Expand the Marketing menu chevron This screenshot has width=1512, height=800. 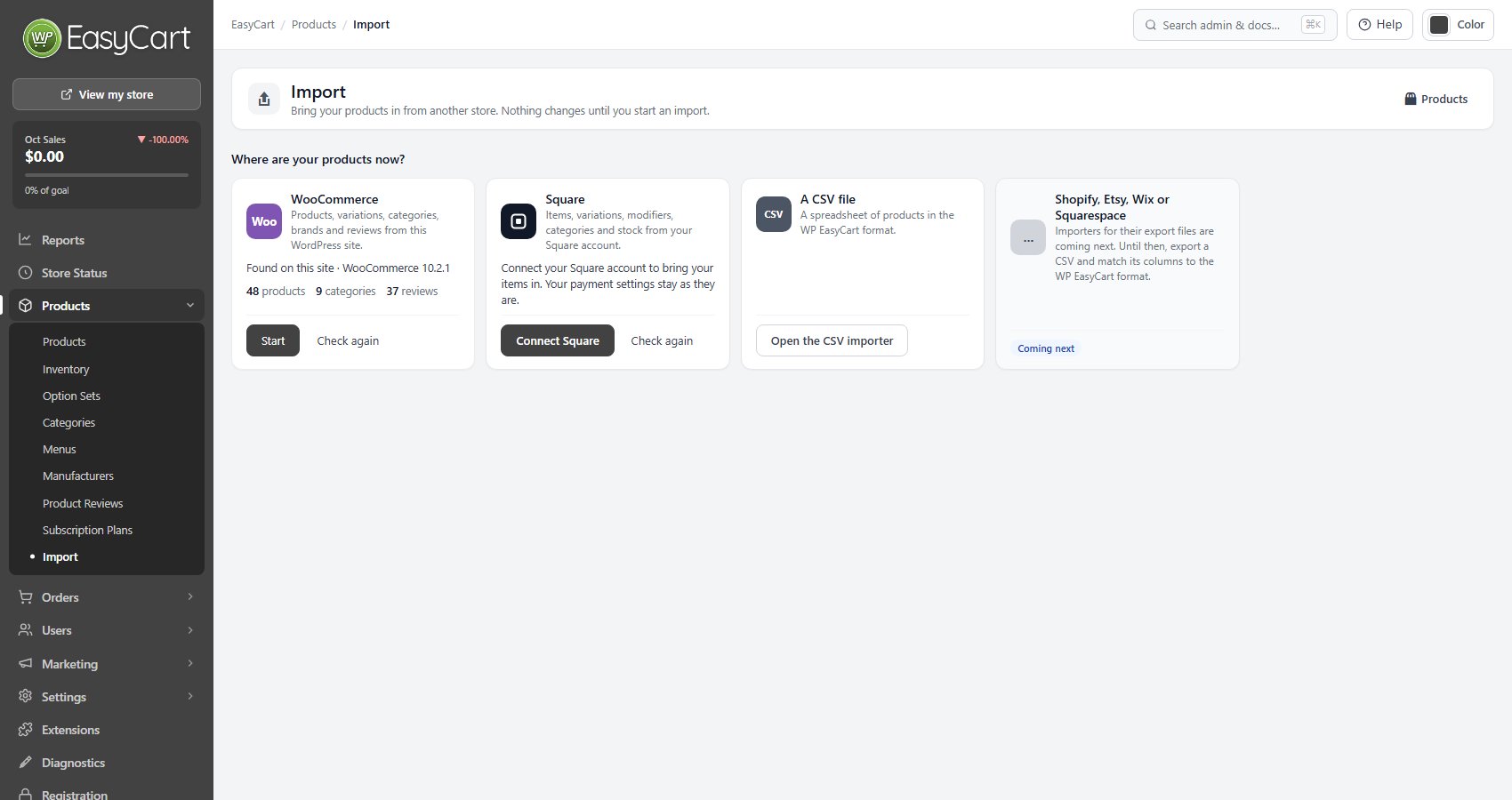click(190, 664)
